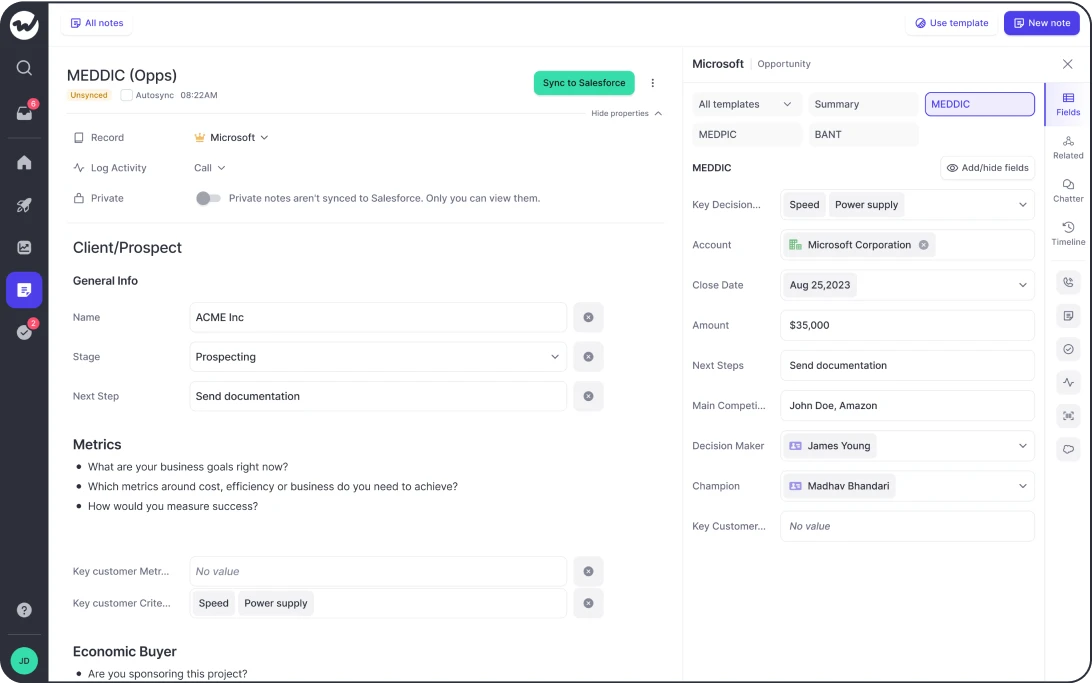Image resolution: width=1092 pixels, height=683 pixels.
Task: Open the Stage Prospecting dropdown
Action: tap(378, 356)
